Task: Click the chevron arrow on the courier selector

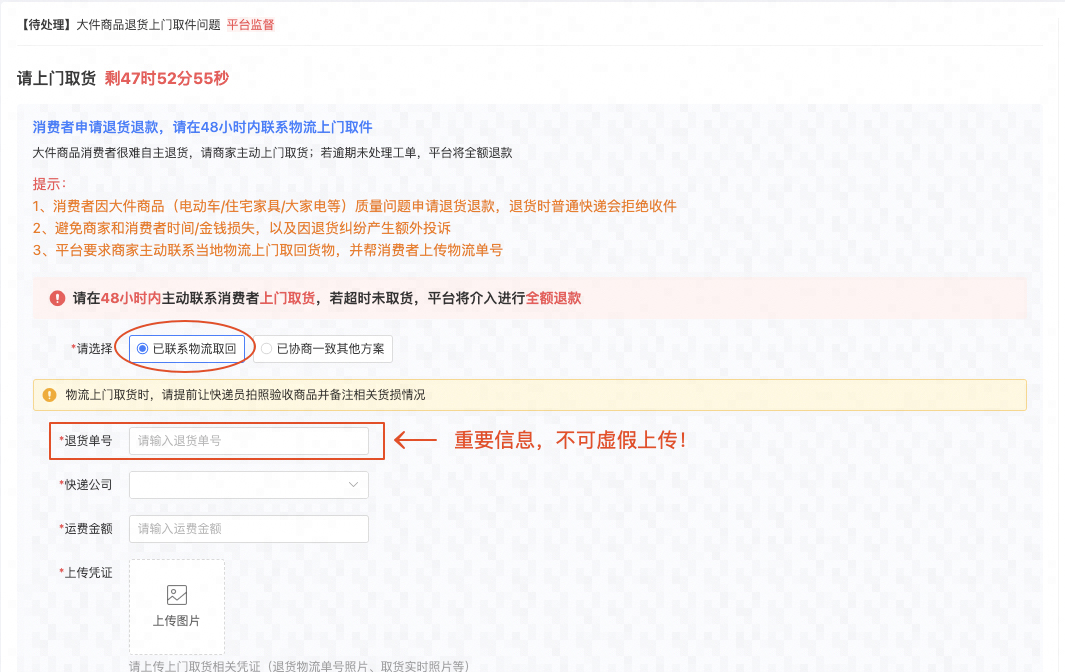Action: pyautogui.click(x=353, y=484)
